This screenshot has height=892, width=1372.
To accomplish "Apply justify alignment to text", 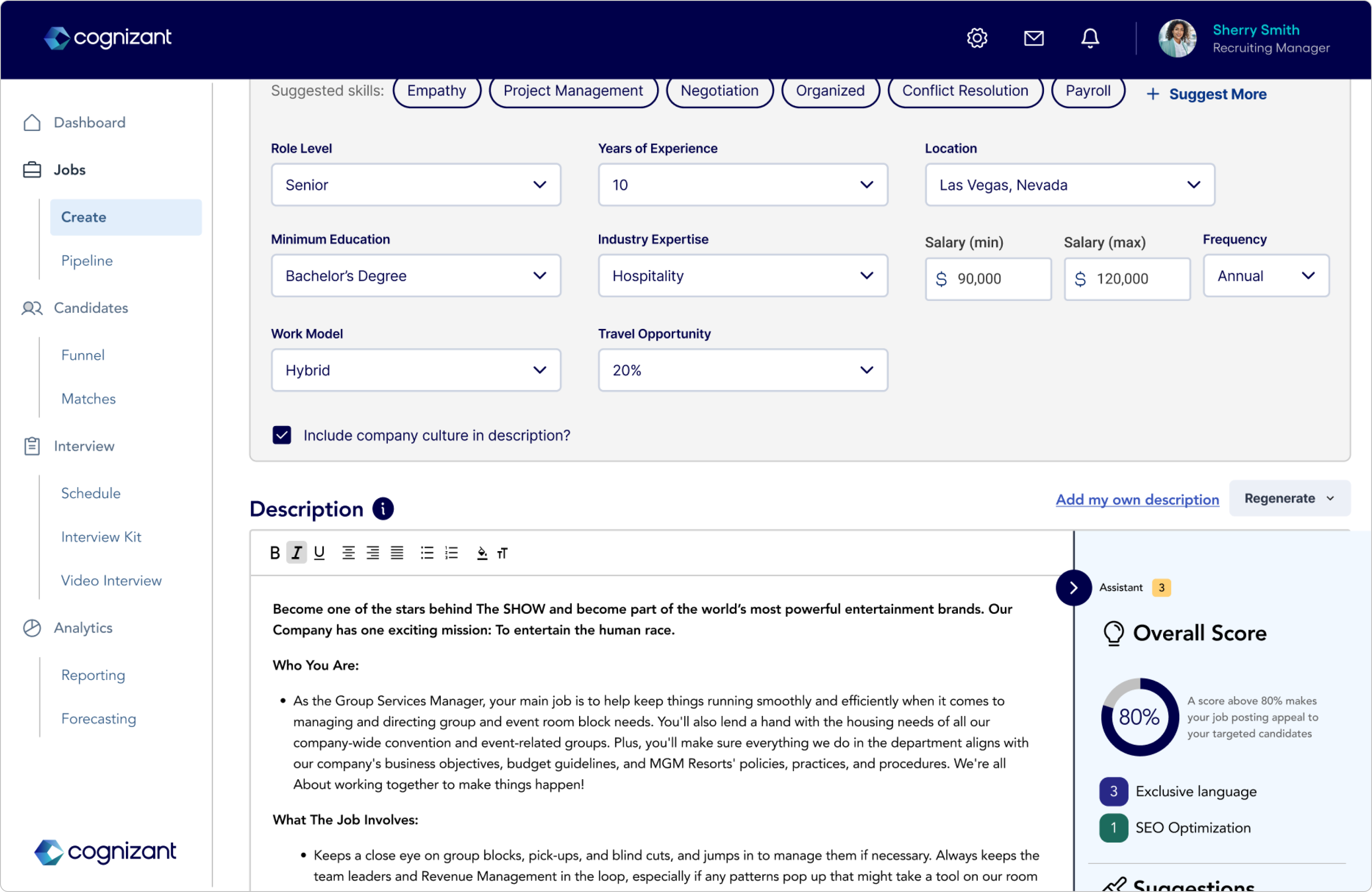I will pyautogui.click(x=396, y=553).
